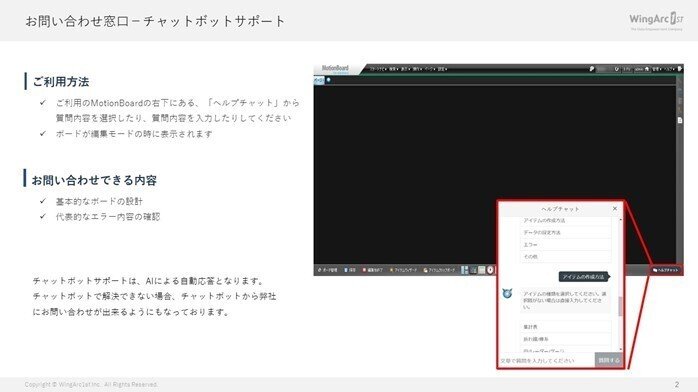Choose エラー chat option
Image resolution: width=698 pixels, height=392 pixels.
566,245
